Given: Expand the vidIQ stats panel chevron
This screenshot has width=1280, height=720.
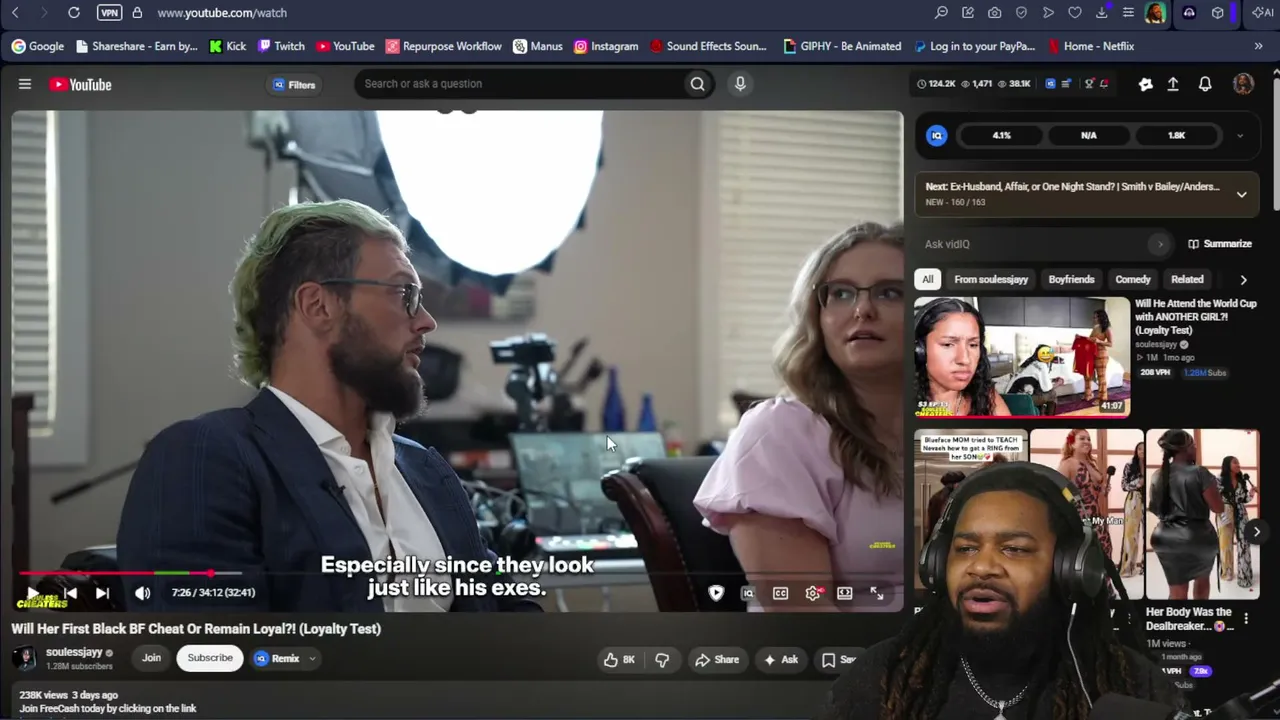Looking at the screenshot, I should pyautogui.click(x=1240, y=136).
